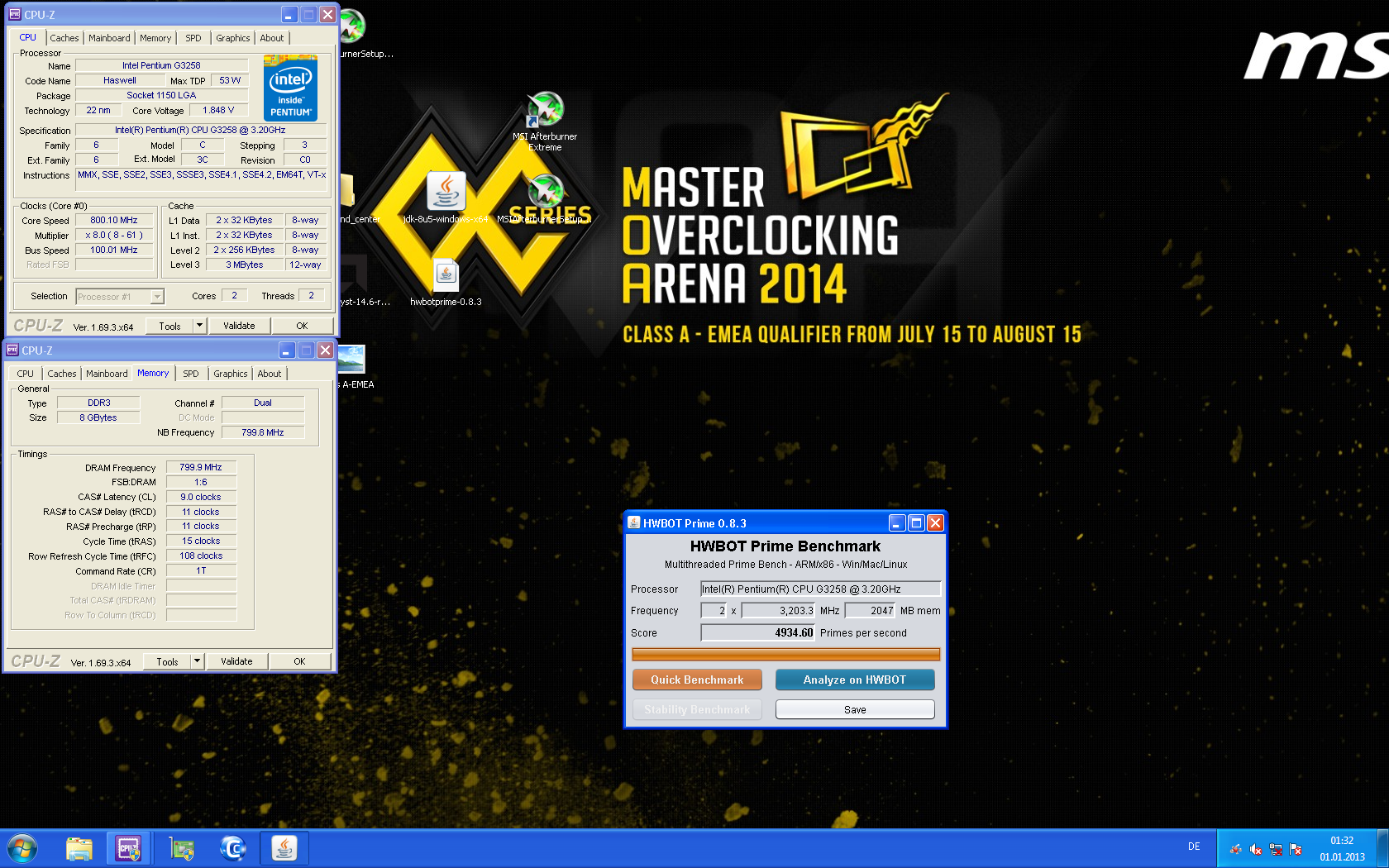
Task: Switch to Mainboard tab in upper CPU-Z window
Action: tap(109, 38)
